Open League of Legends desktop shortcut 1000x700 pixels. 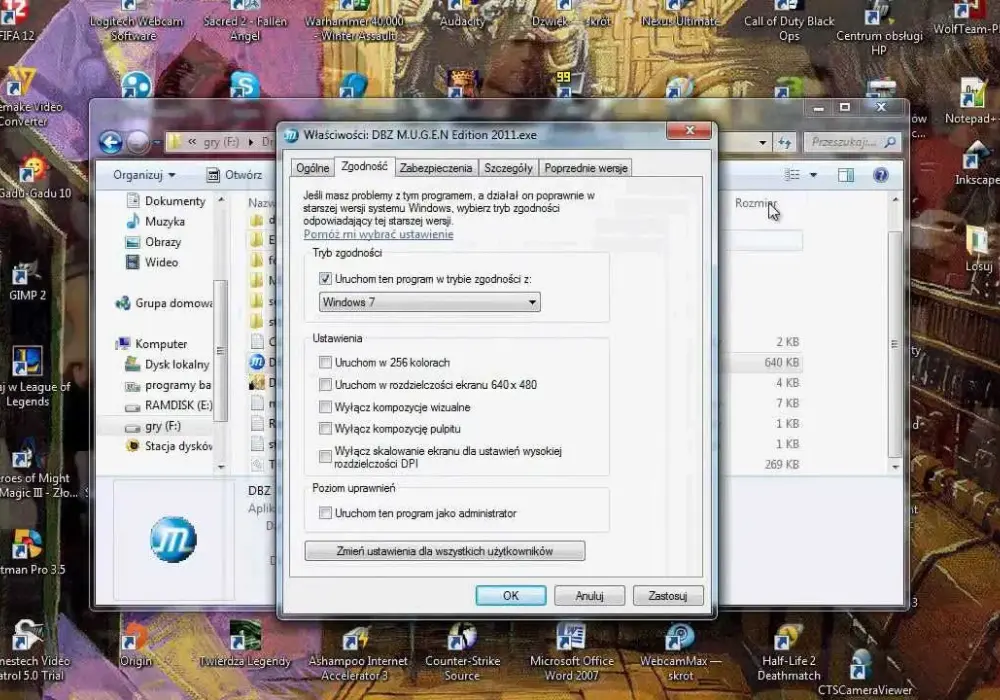[x=27, y=376]
